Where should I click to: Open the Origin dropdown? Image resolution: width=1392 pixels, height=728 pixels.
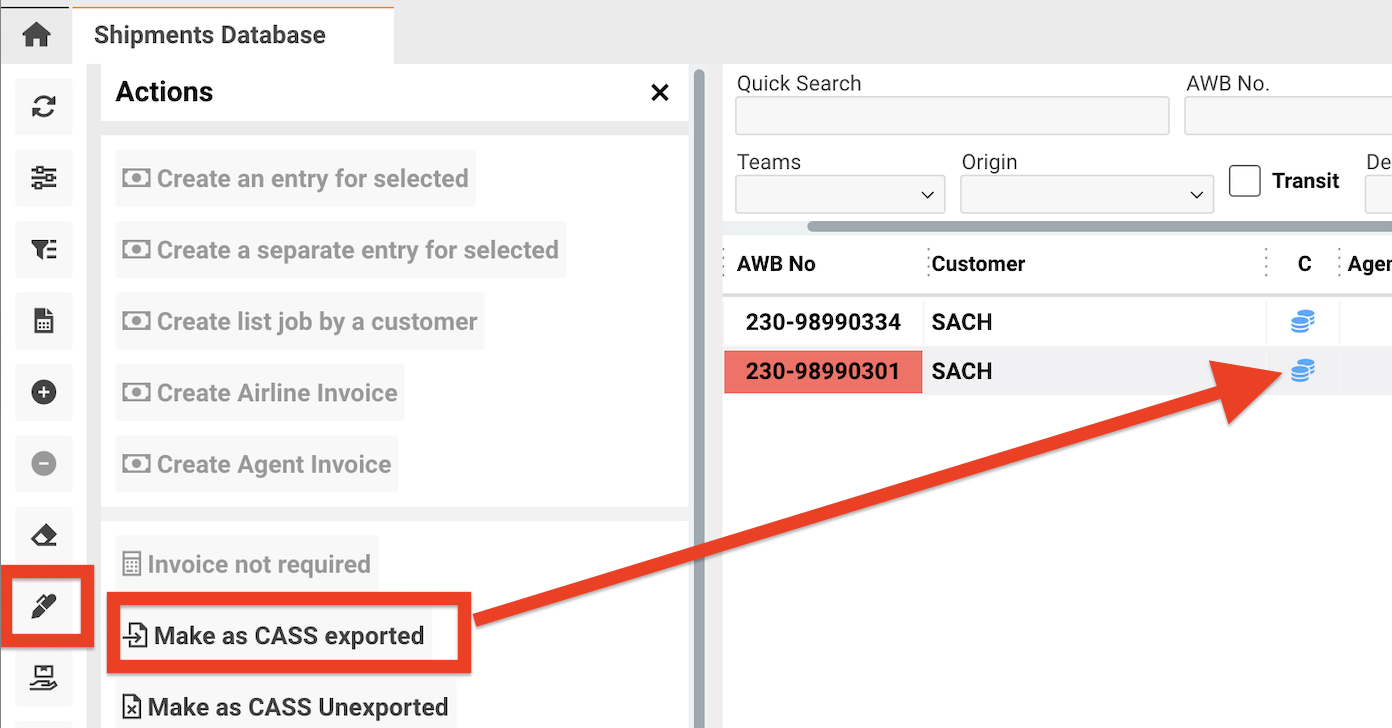pyautogui.click(x=1086, y=194)
